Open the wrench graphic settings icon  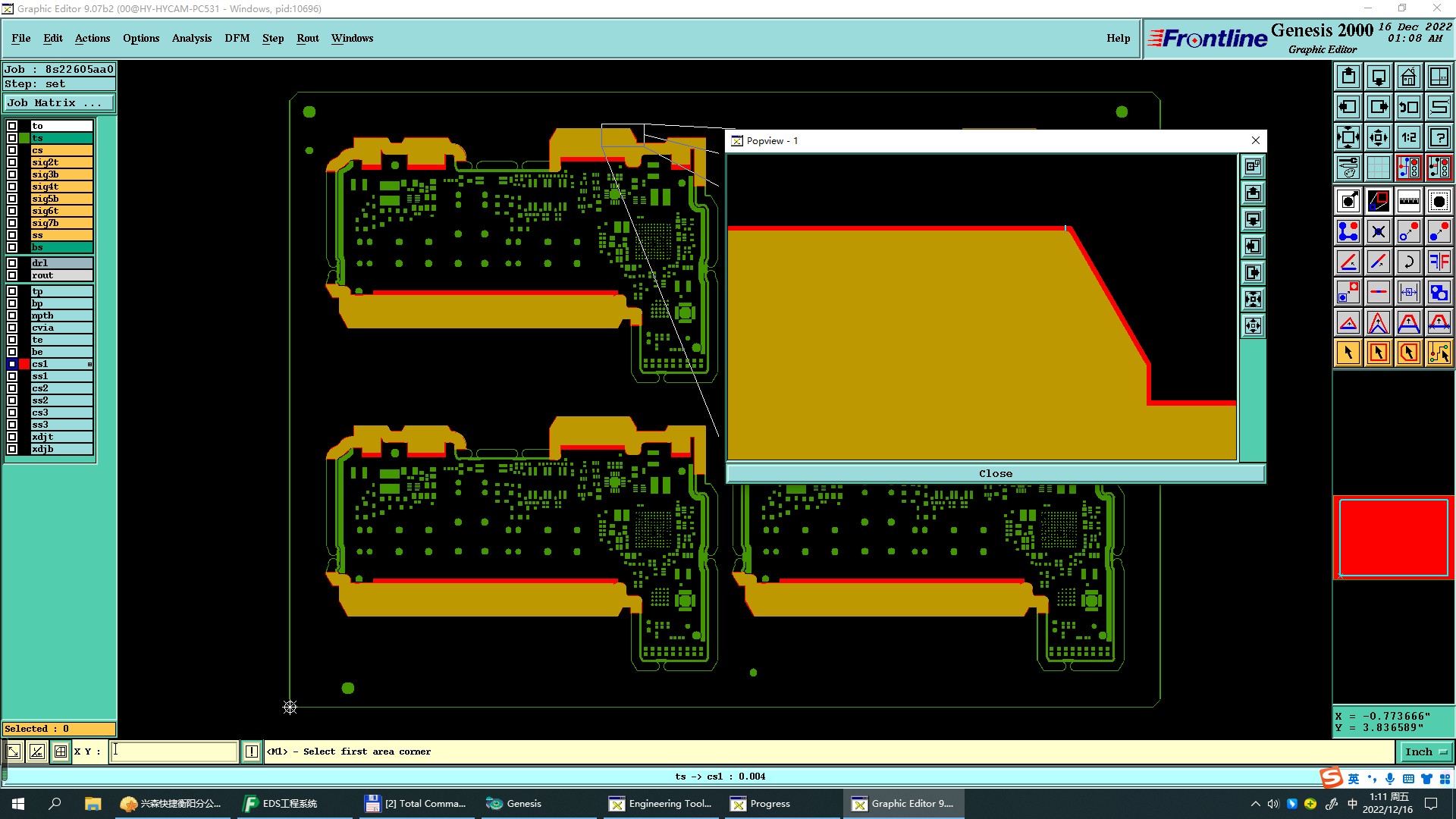coord(1348,168)
